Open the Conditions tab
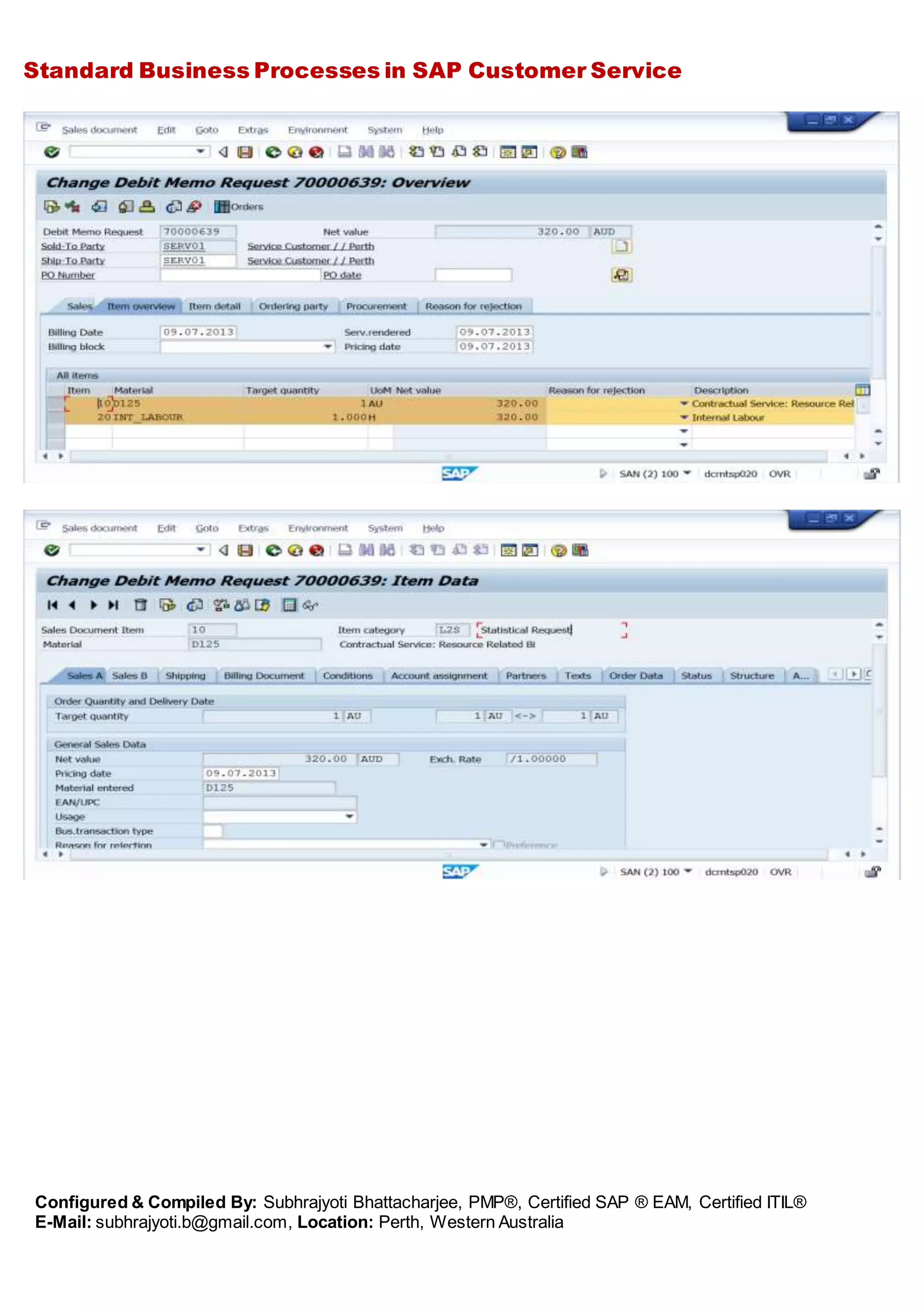924x1307 pixels. (x=348, y=676)
